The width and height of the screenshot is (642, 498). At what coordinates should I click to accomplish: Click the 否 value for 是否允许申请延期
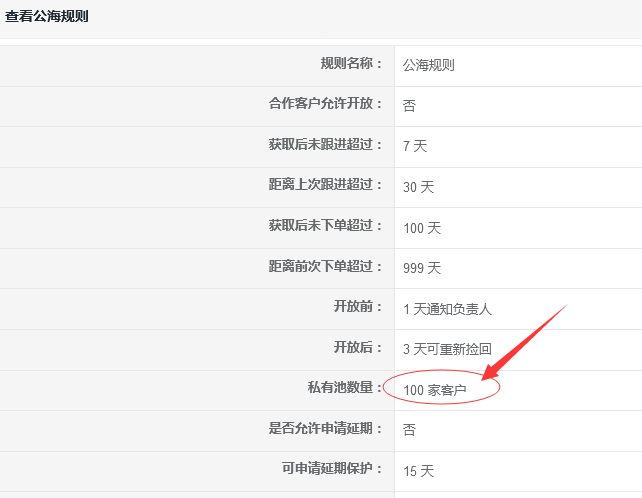(409, 430)
